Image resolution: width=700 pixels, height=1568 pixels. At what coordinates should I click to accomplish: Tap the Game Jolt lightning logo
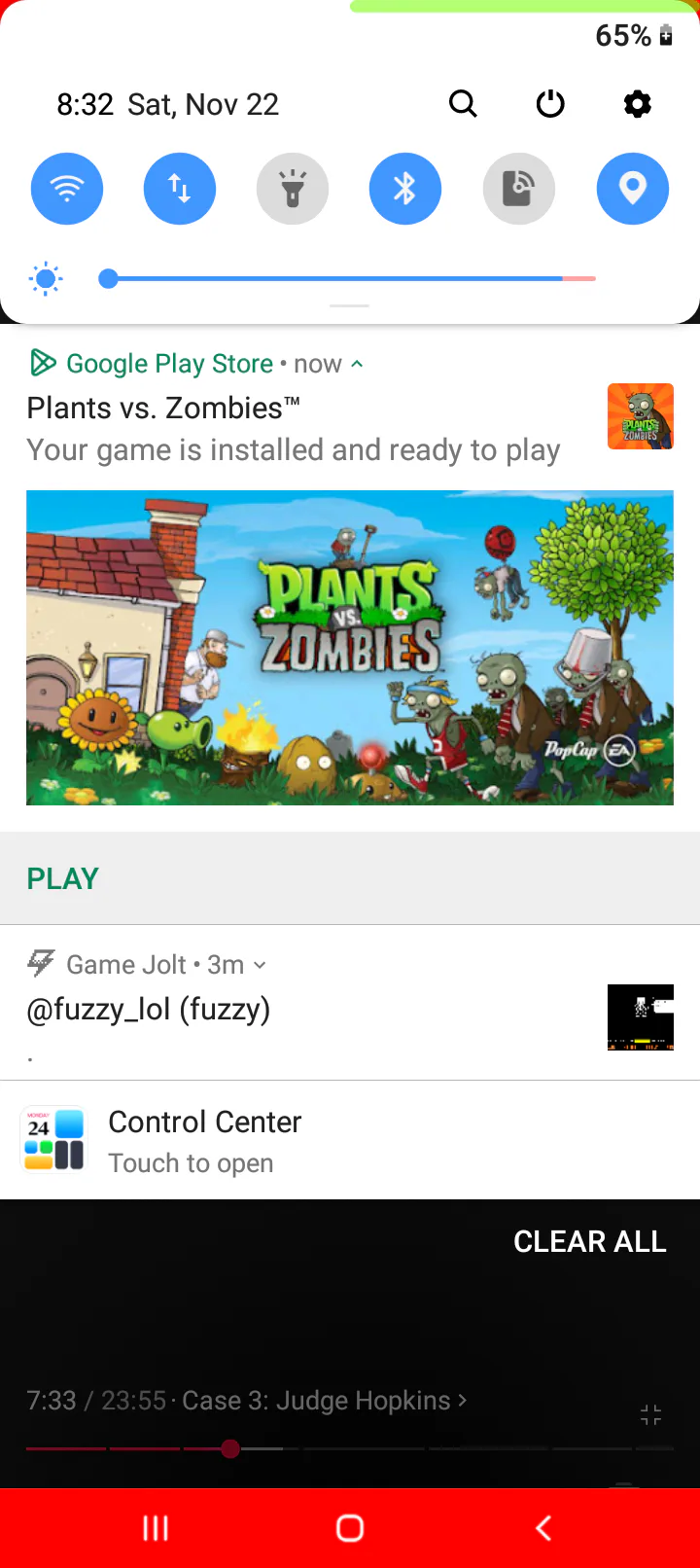(x=41, y=964)
